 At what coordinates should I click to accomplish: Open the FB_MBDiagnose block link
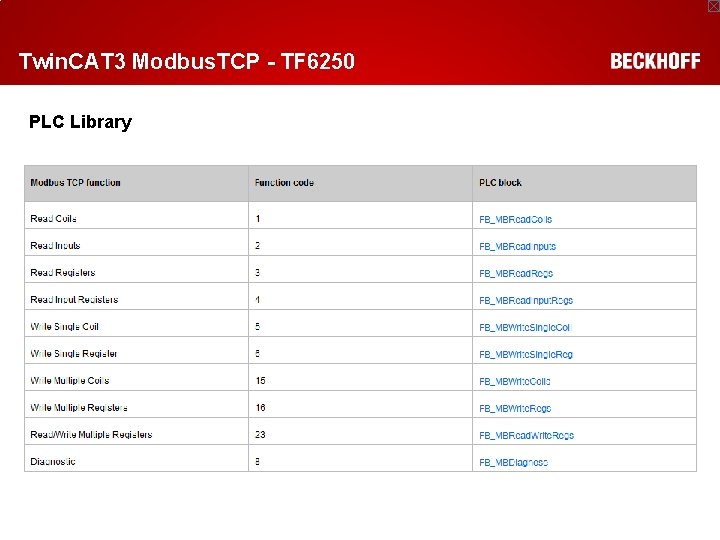coord(513,462)
